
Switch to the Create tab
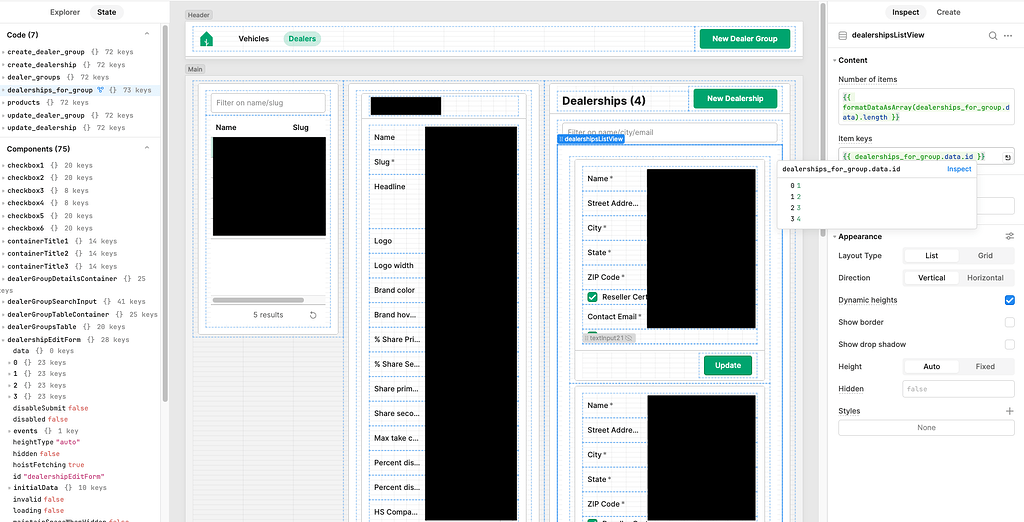[948, 12]
